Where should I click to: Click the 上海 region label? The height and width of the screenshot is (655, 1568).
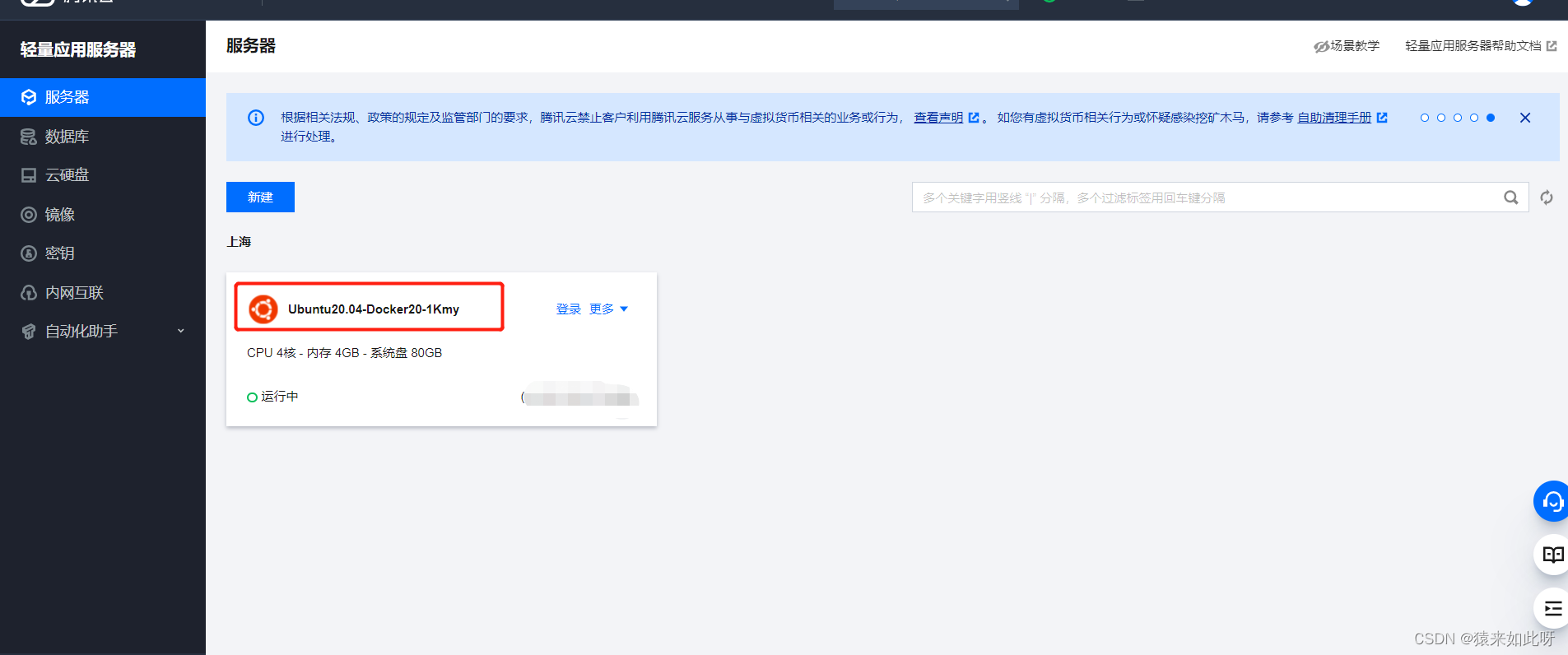(239, 242)
